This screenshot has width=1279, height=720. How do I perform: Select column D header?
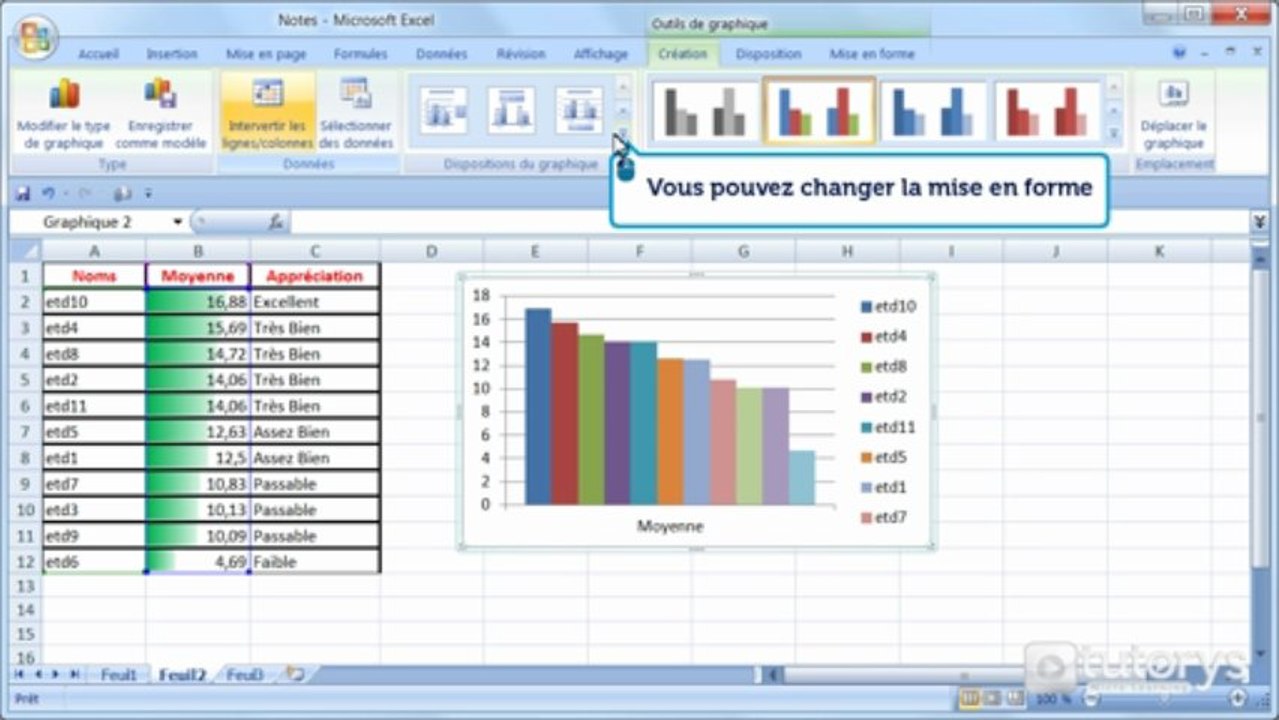[x=431, y=251]
